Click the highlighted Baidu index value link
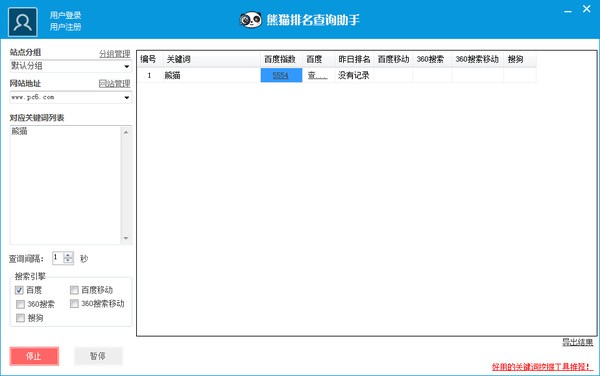Viewport: 600px width, 376px height. (280, 75)
